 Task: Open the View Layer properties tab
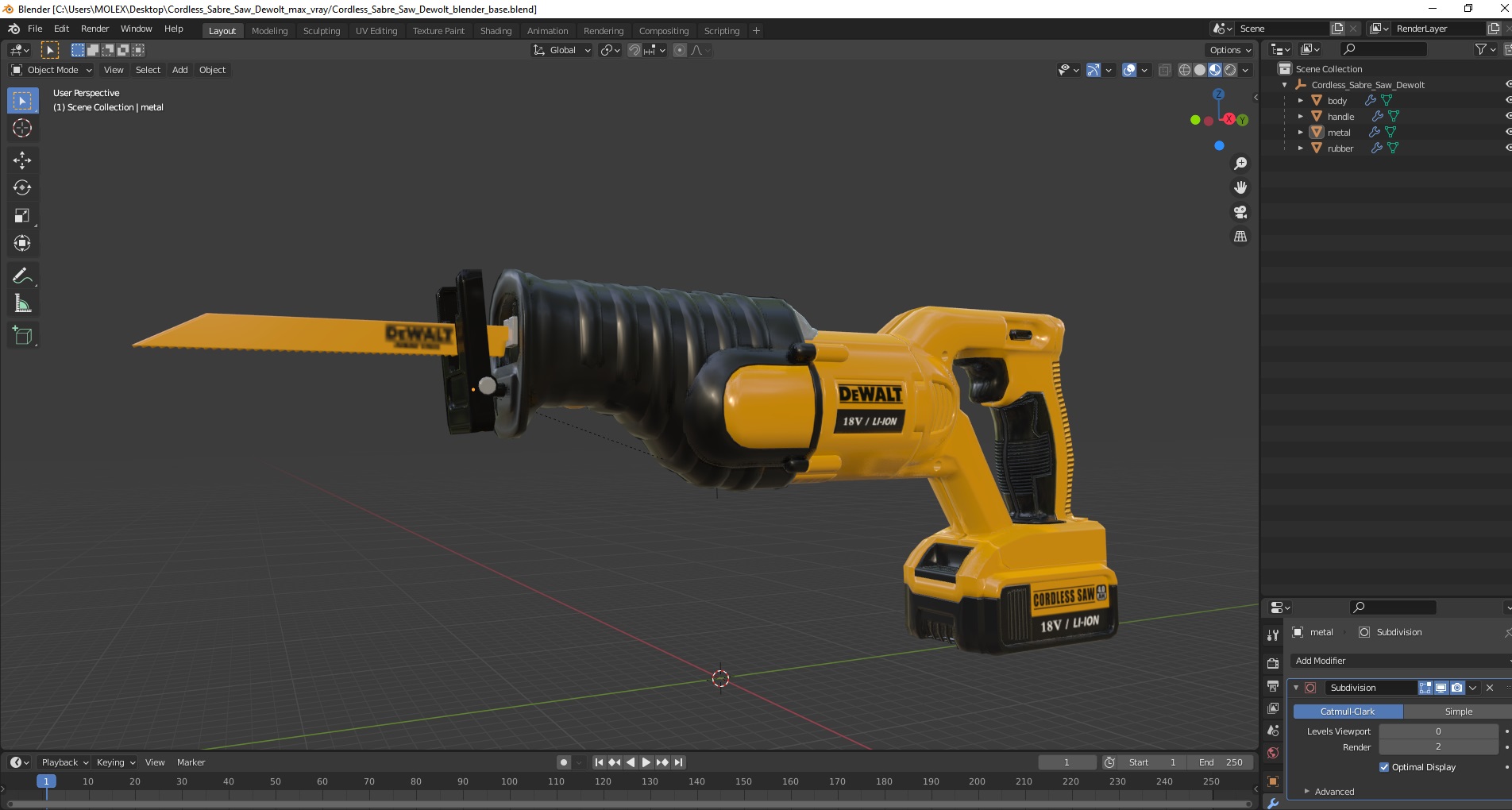point(1273,708)
